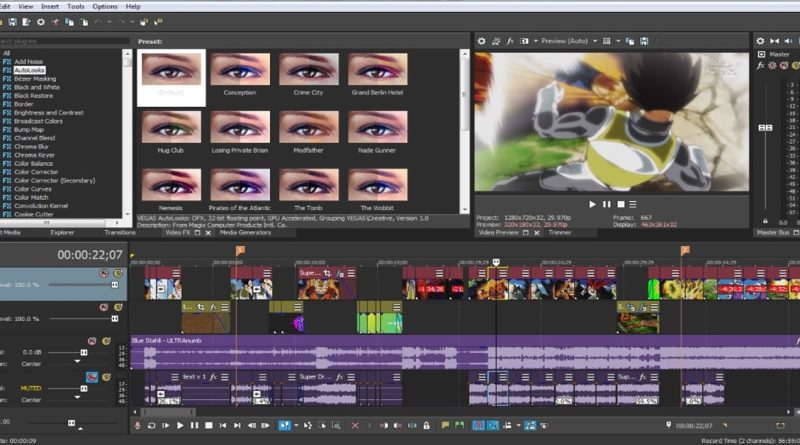The width and height of the screenshot is (800, 445).
Task: Select Chroma Keyer in the FX list
Action: tap(34, 155)
